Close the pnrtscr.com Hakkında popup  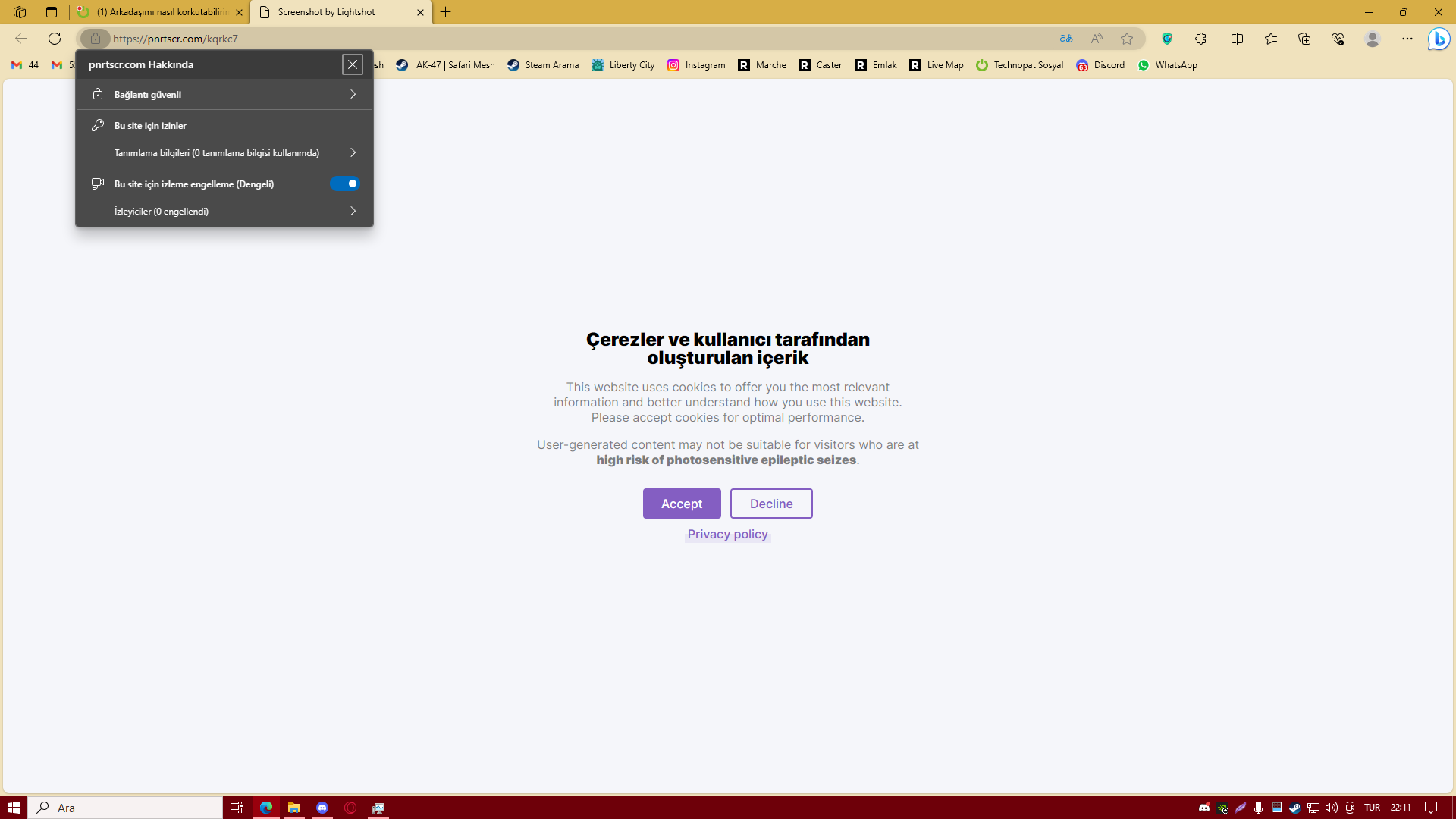point(353,64)
